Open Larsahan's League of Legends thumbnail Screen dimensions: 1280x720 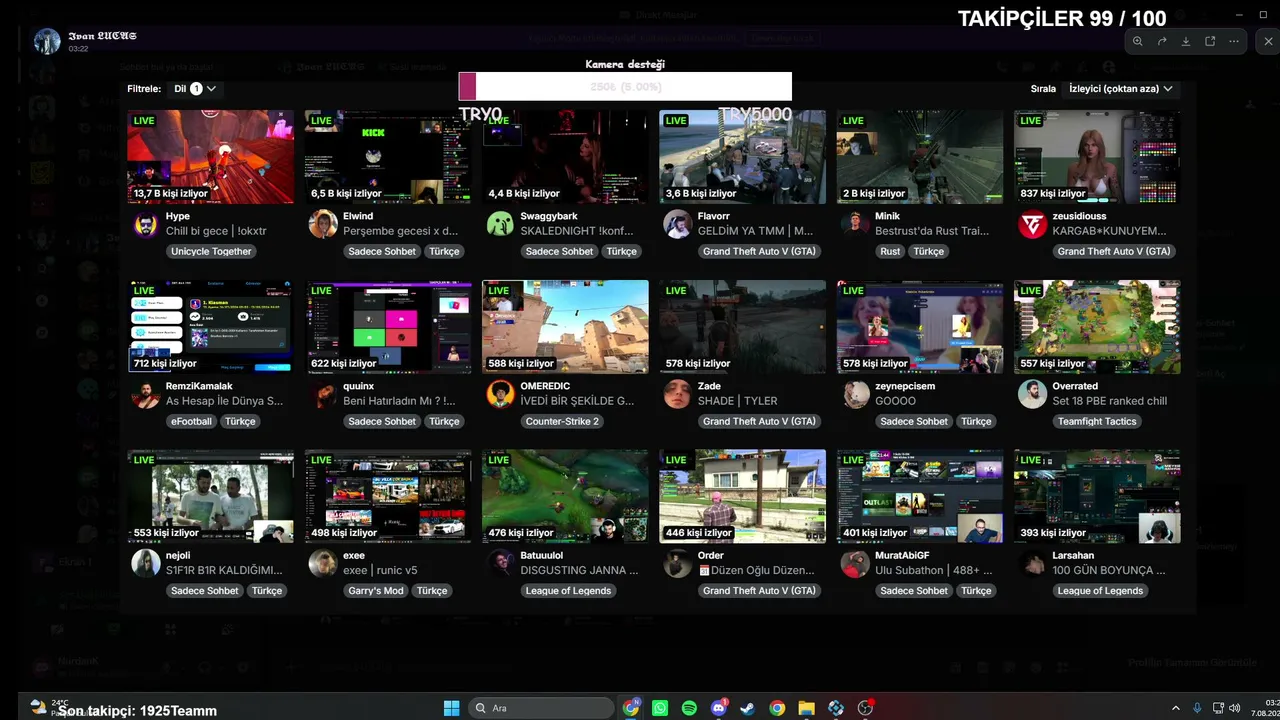[x=1097, y=497]
